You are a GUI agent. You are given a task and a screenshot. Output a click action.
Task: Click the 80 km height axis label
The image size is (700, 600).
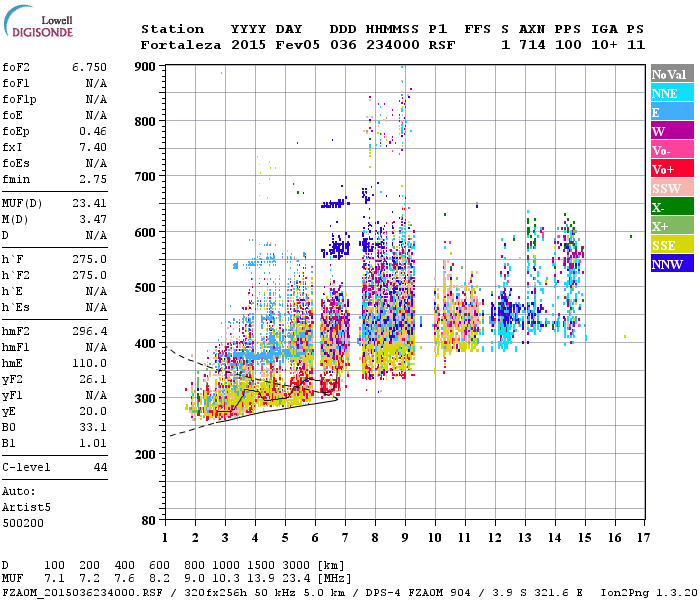coord(149,520)
